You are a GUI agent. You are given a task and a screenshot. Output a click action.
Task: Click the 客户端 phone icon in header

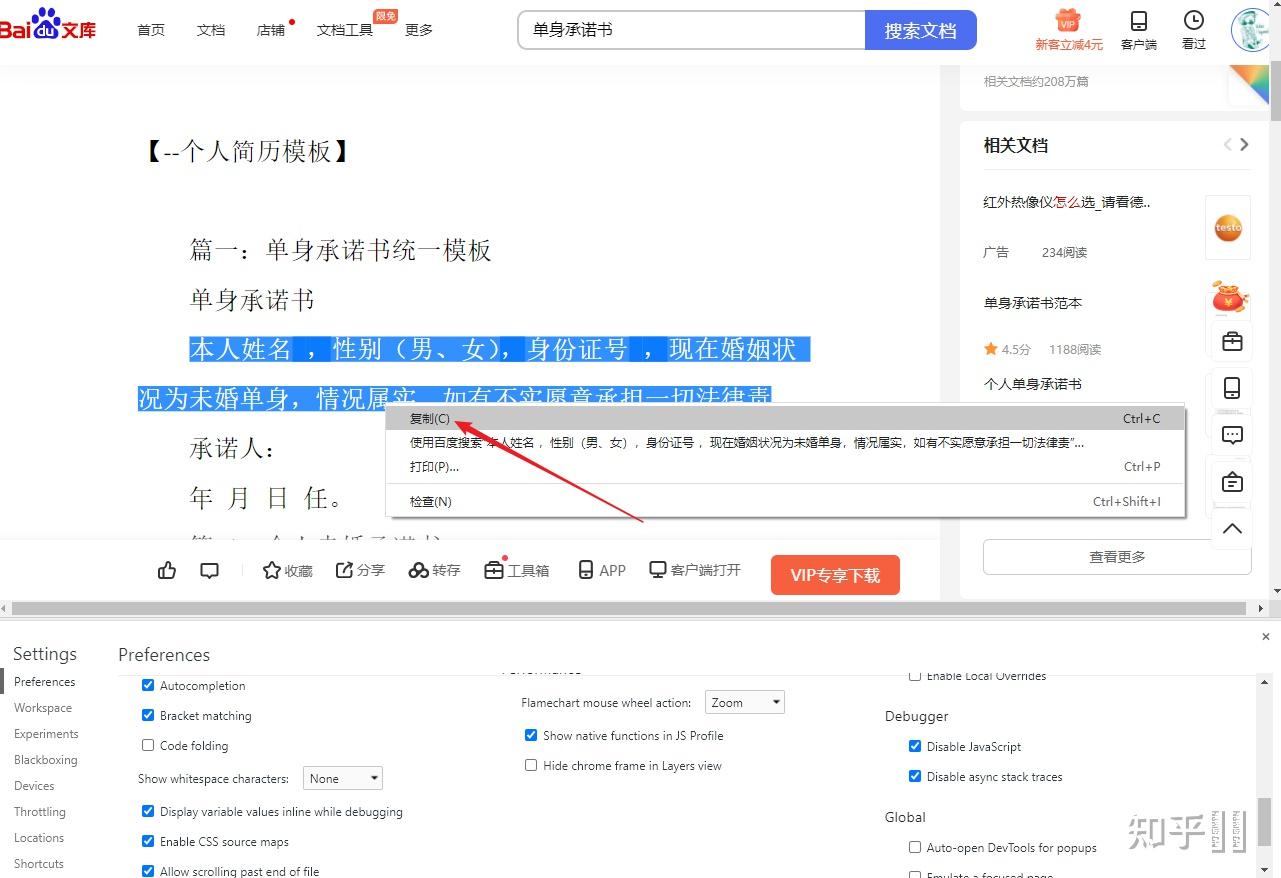tap(1138, 21)
